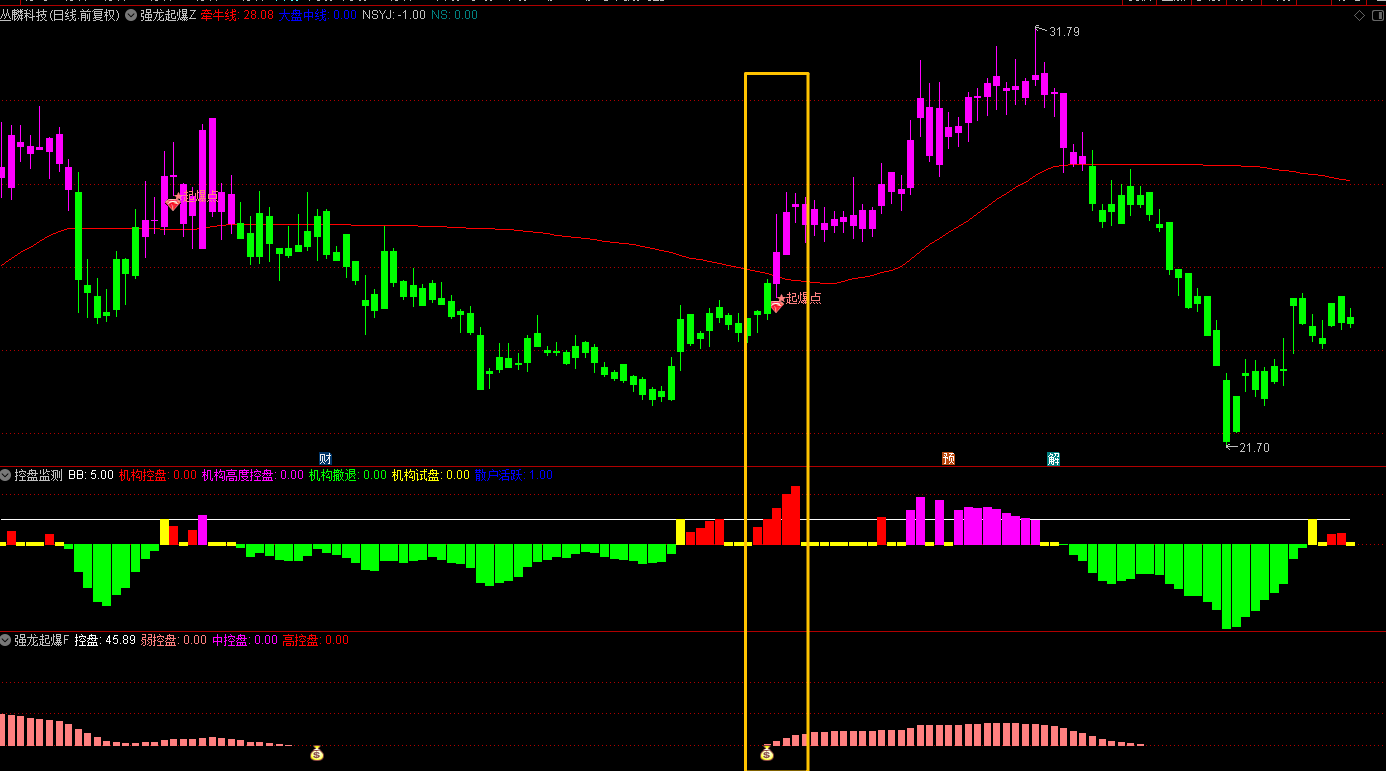Click the 起爆点 signal icon inside yellow box
Viewport: 1386px width, 771px height.
pyautogui.click(x=776, y=306)
